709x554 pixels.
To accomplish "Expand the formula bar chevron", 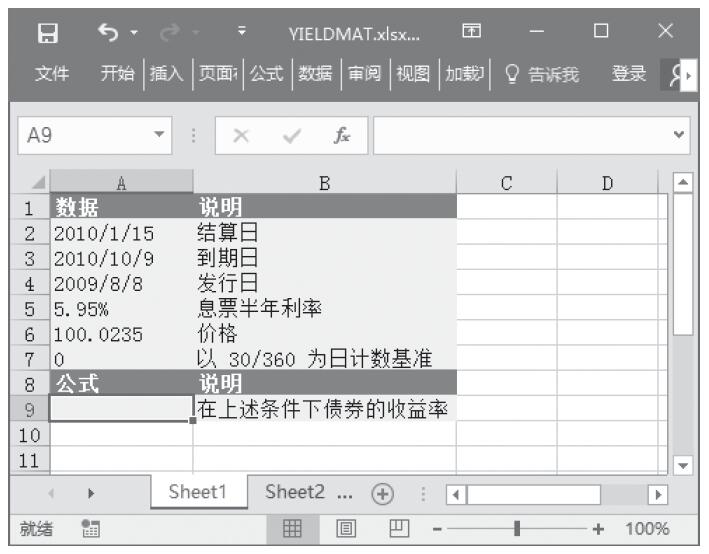I will tap(682, 134).
